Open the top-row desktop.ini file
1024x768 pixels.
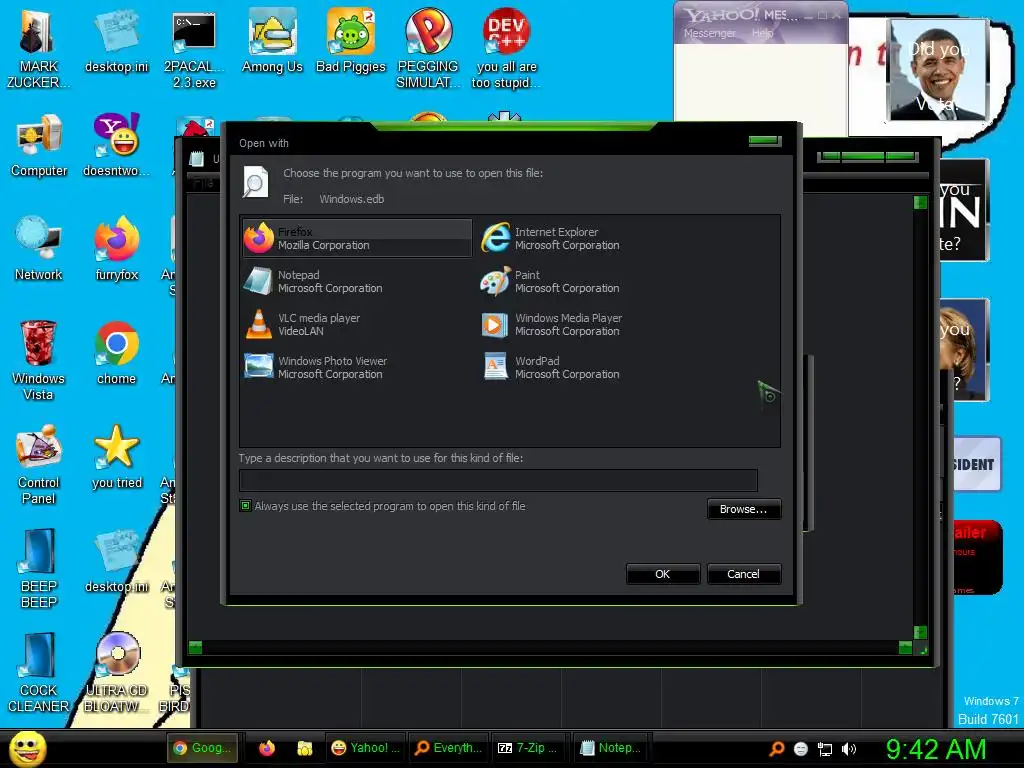tap(116, 41)
